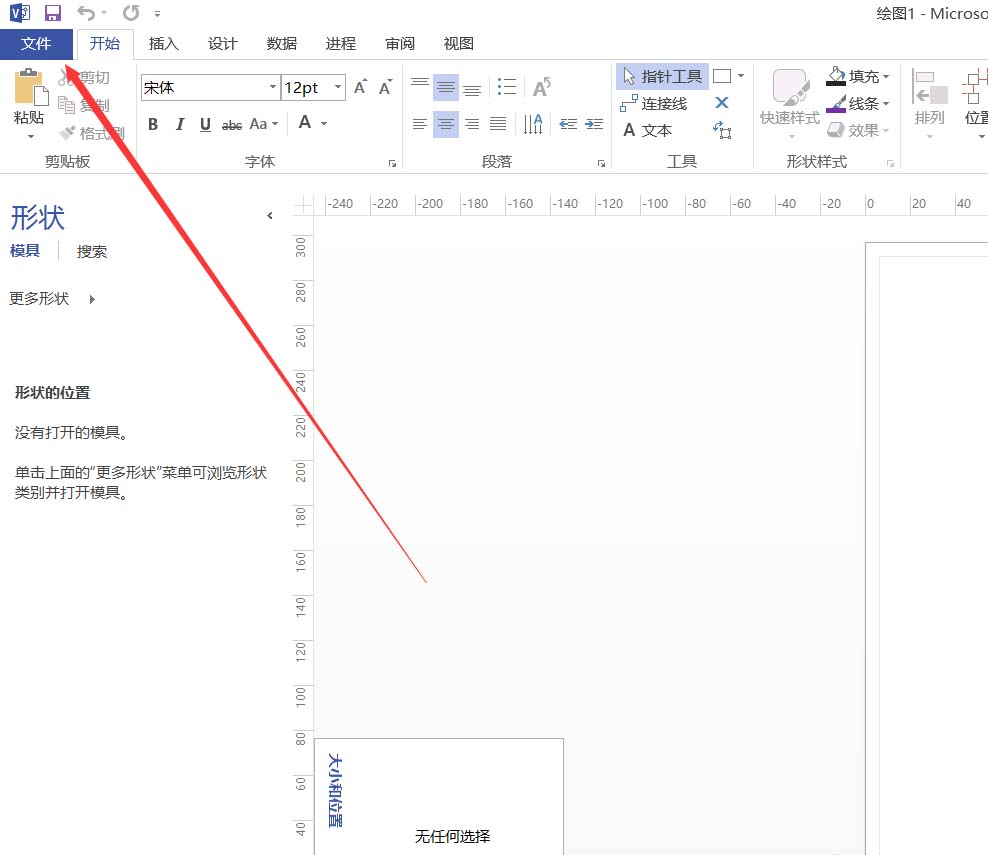
Task: Toggle Bold formatting
Action: [153, 124]
